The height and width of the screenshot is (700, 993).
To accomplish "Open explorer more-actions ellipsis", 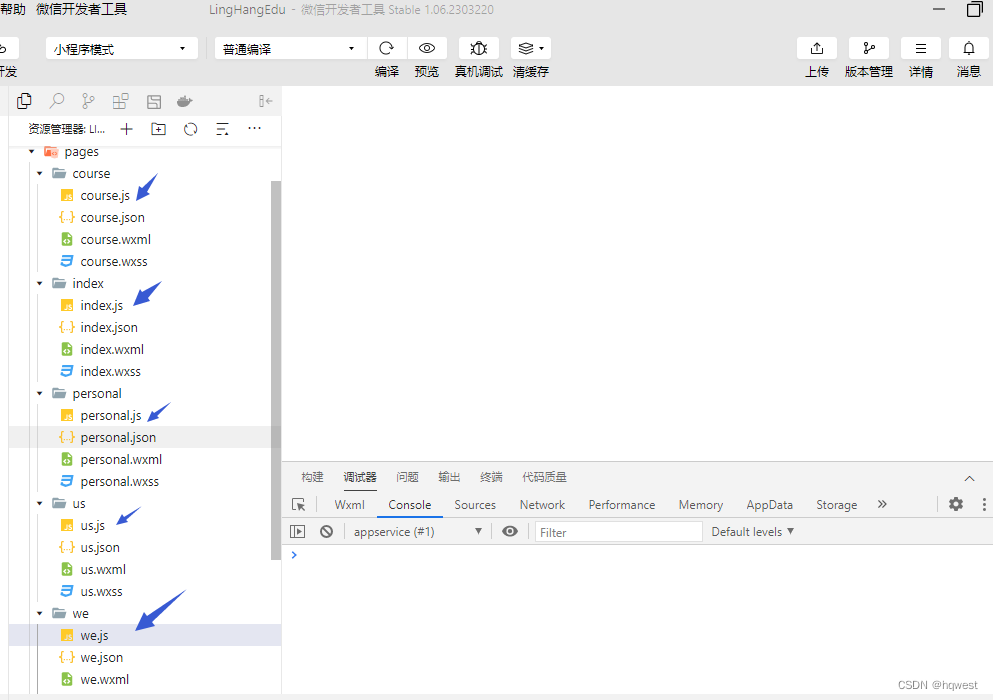I will [x=255, y=129].
